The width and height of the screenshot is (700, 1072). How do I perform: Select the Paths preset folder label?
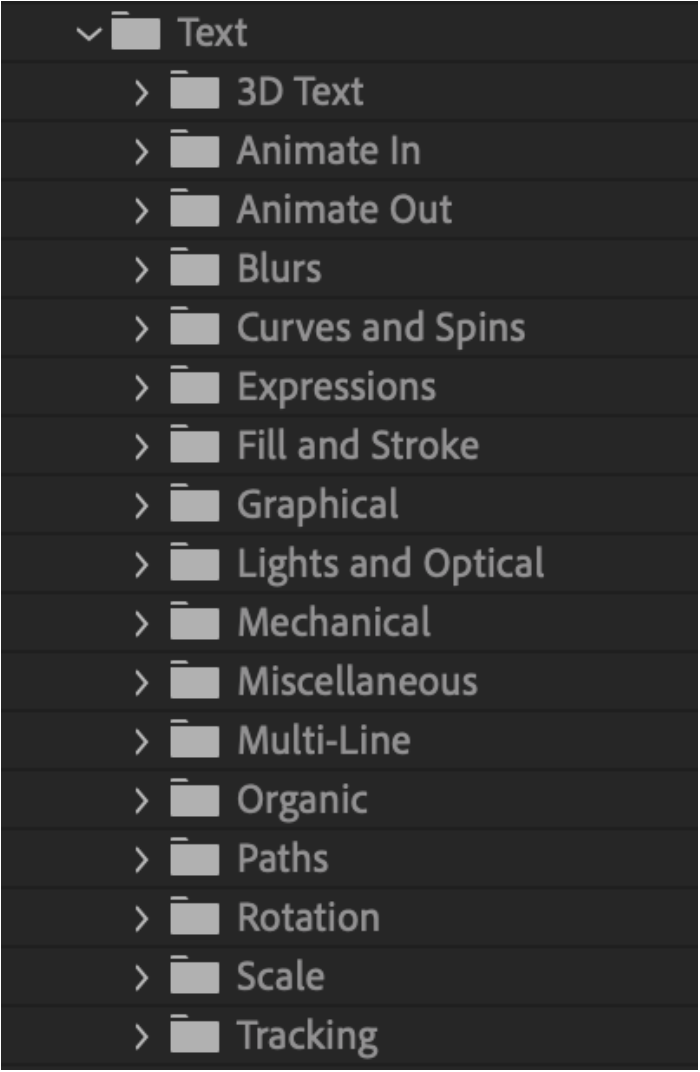pos(283,858)
